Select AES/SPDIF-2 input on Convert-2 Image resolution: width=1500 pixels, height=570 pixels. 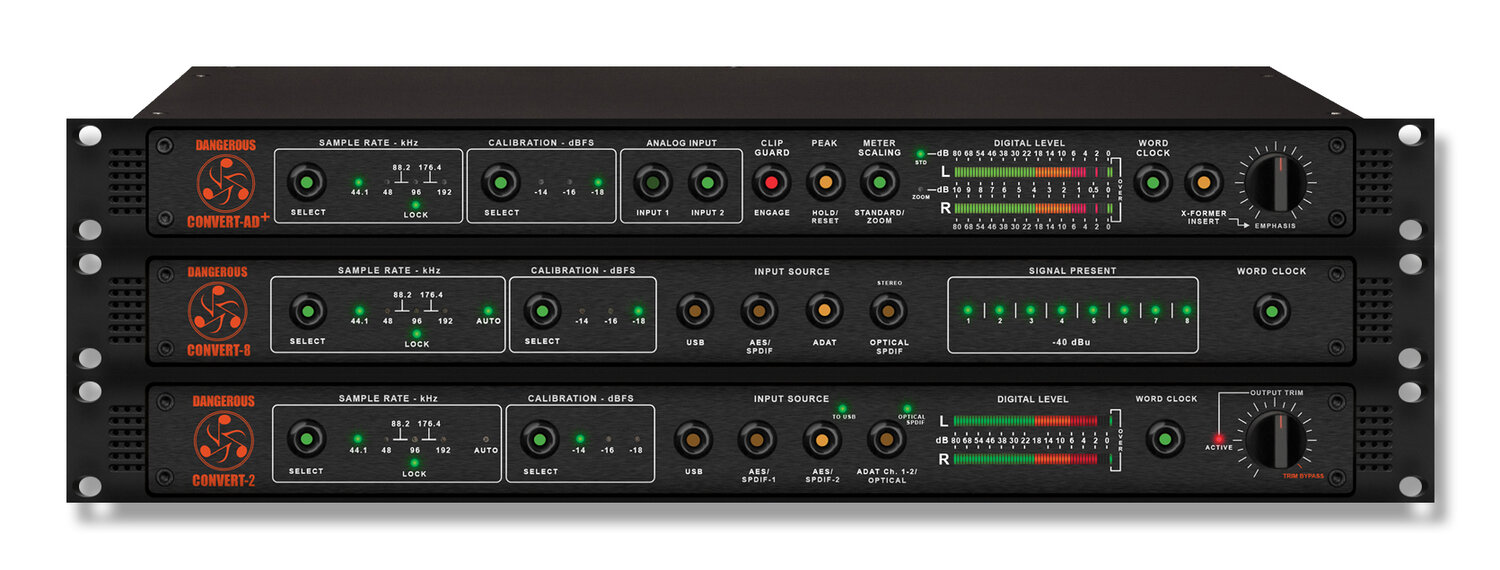(822, 439)
